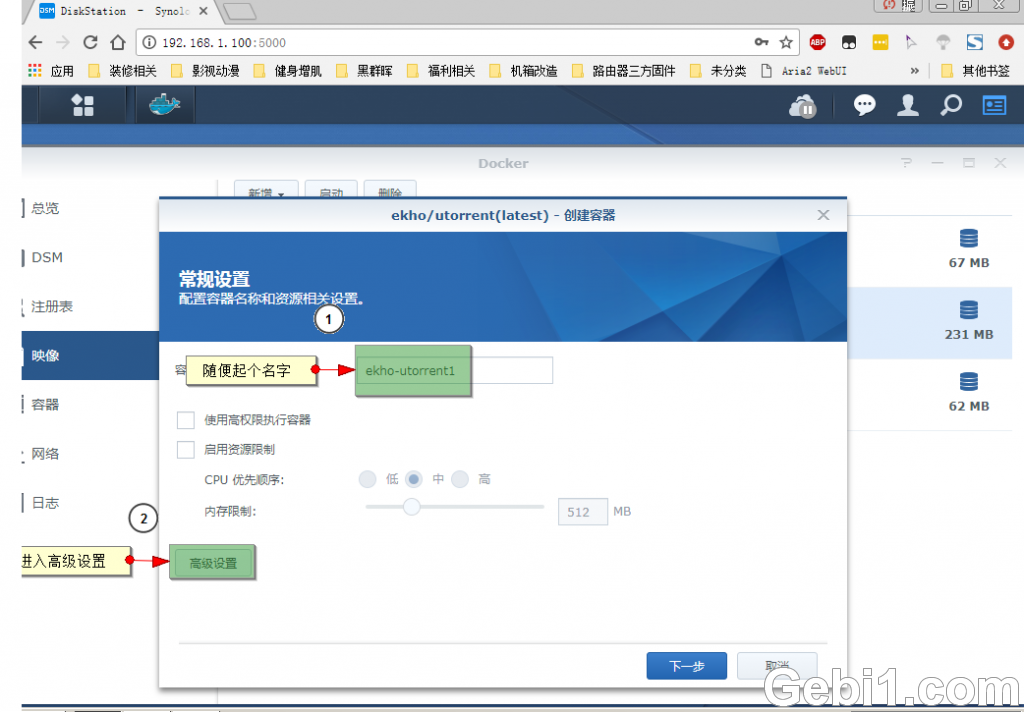Click the widget panel icon at top right
This screenshot has height=712, width=1024.
(993, 104)
